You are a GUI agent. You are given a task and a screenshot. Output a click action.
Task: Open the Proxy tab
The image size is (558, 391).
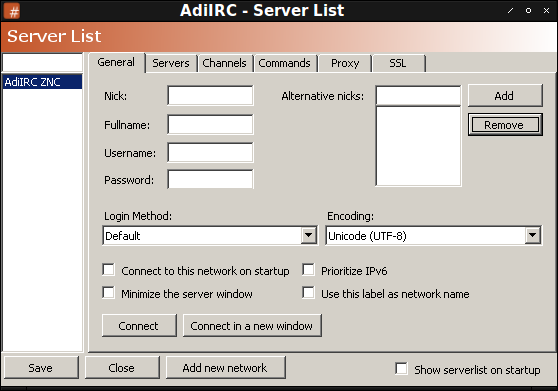coord(345,63)
